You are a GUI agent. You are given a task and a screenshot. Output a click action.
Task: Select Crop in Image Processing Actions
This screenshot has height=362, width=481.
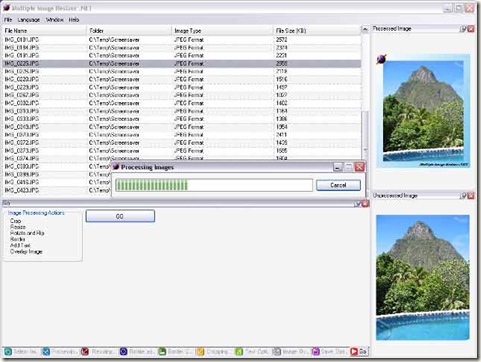pyautogui.click(x=15, y=221)
